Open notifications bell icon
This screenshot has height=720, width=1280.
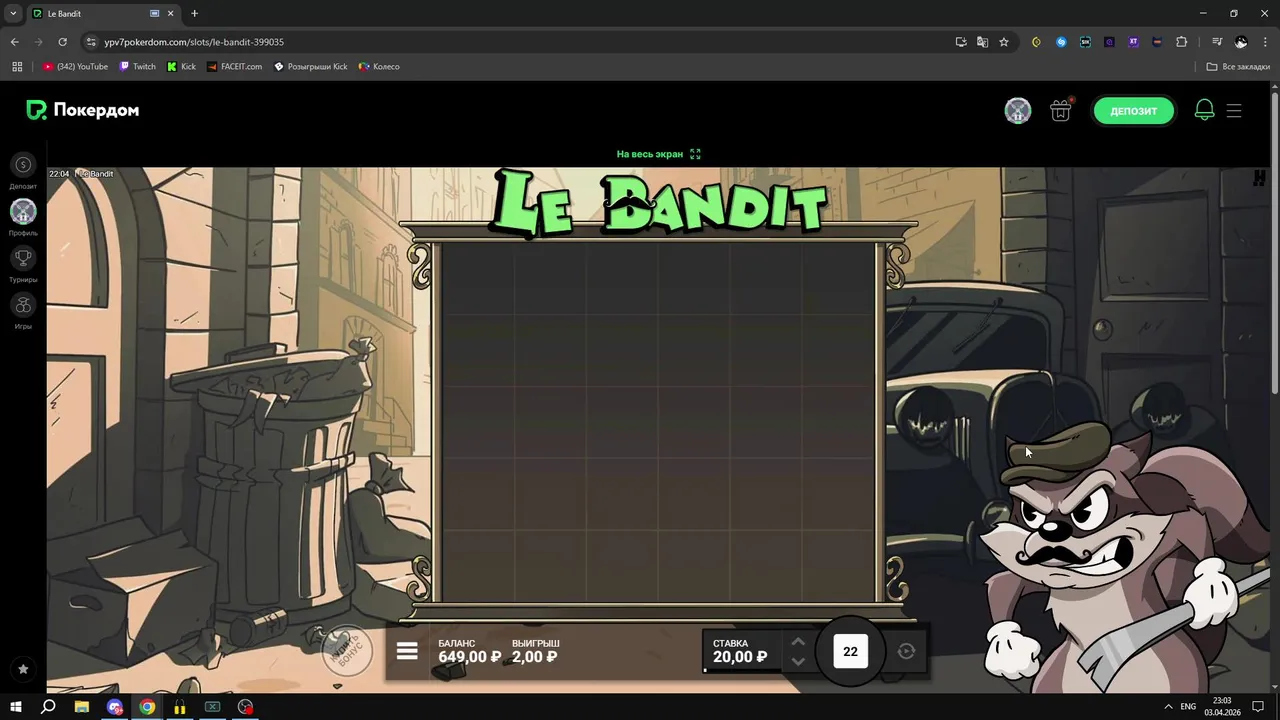tap(1204, 111)
